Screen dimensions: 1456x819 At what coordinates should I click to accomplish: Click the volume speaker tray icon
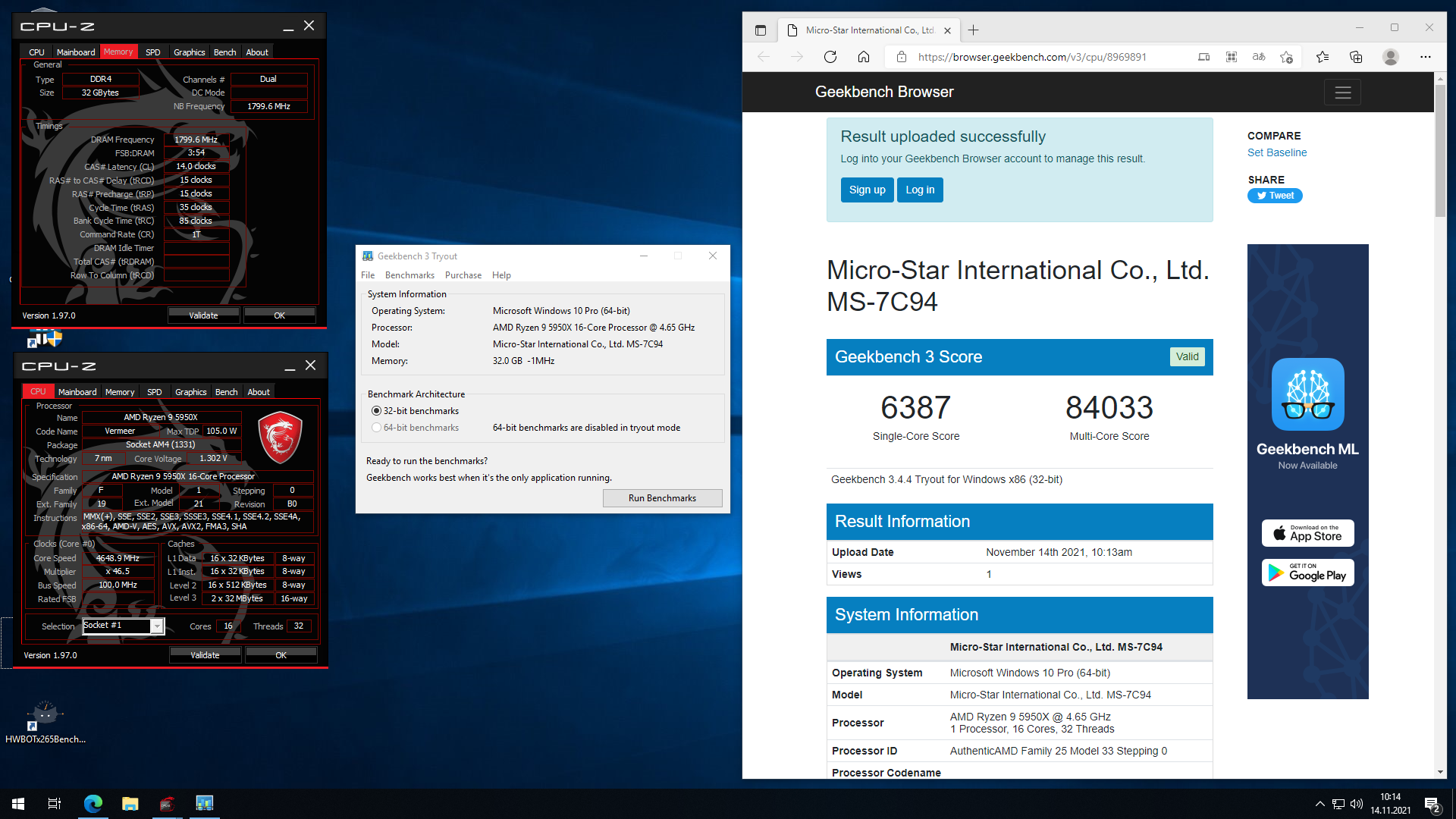click(1357, 804)
